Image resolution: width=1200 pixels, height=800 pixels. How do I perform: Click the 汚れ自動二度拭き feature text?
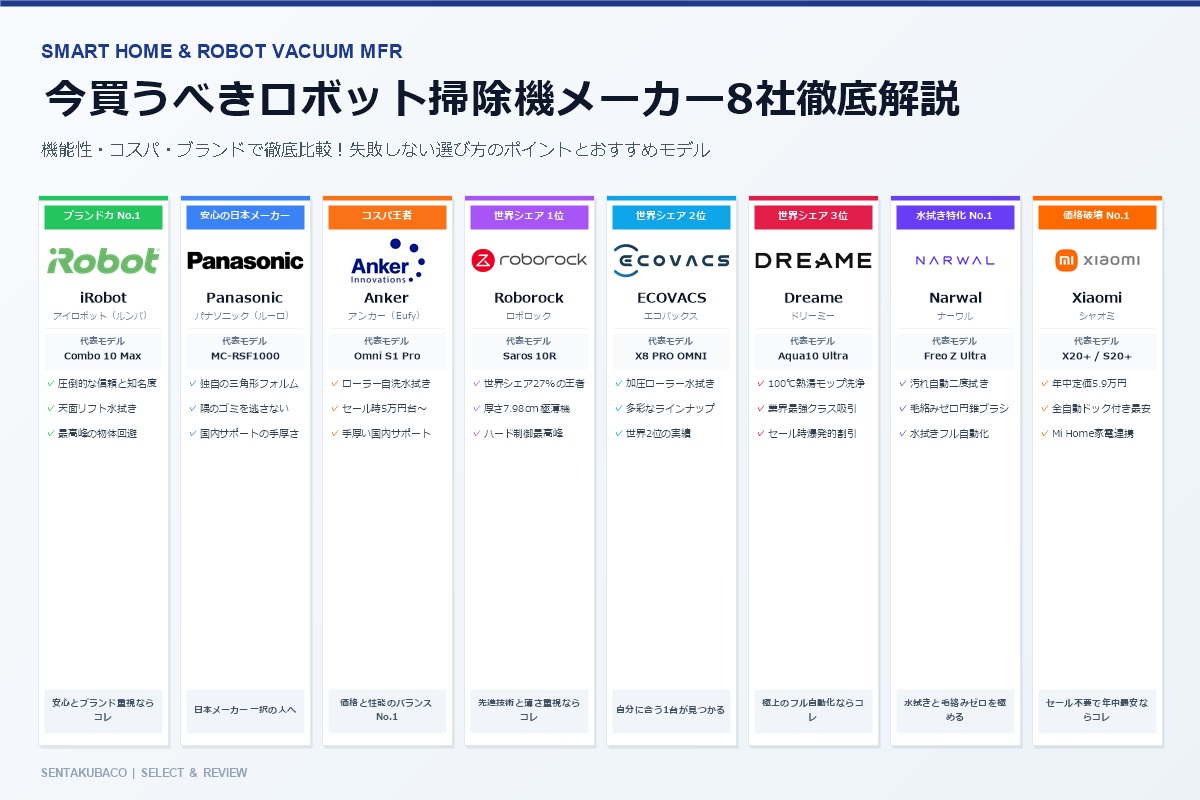[x=951, y=383]
